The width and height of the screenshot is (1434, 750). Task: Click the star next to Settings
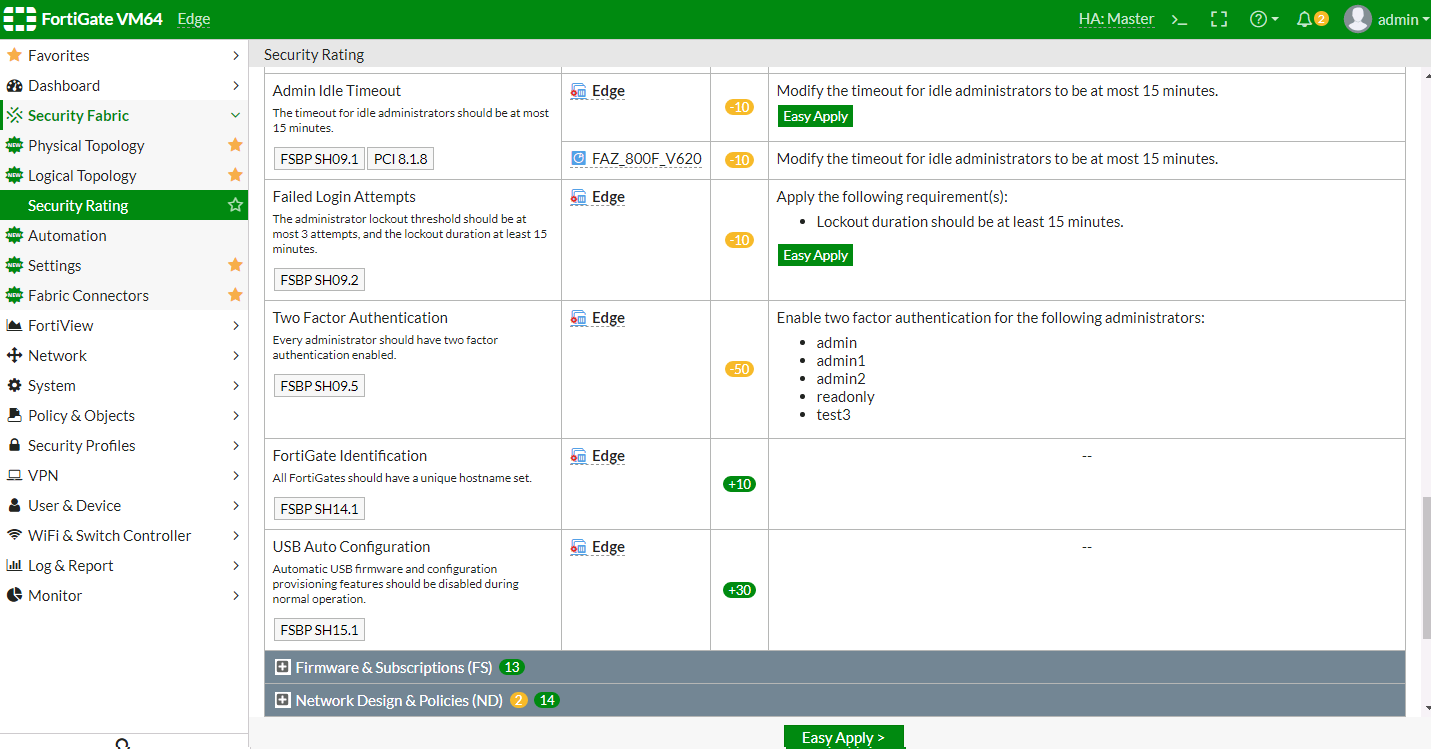pyautogui.click(x=235, y=265)
